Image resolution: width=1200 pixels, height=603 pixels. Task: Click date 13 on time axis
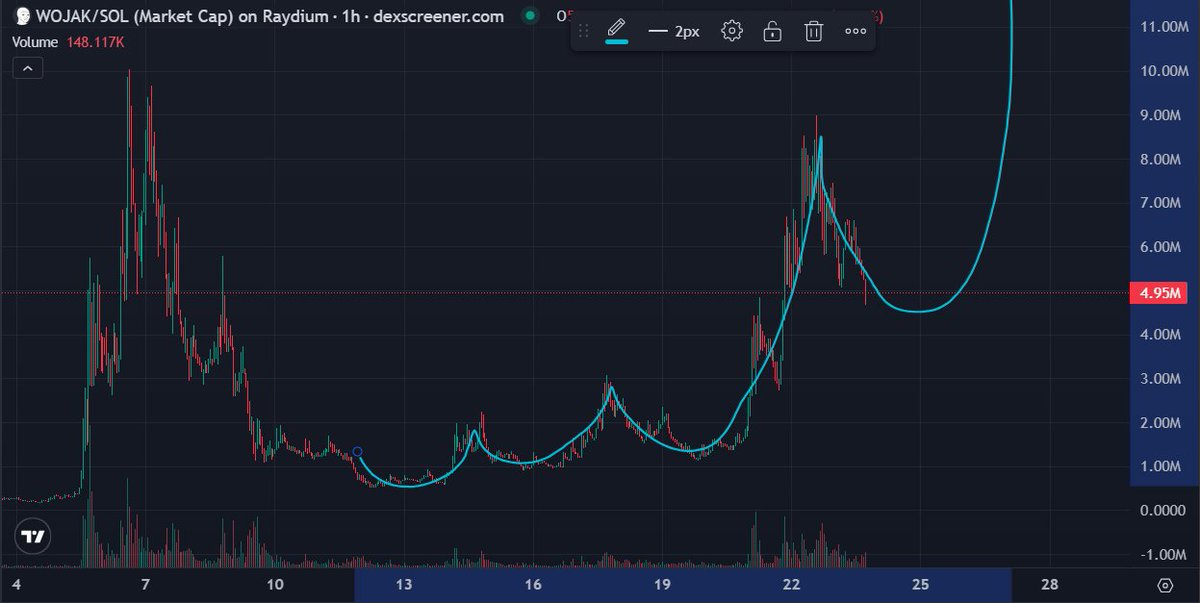coord(404,585)
